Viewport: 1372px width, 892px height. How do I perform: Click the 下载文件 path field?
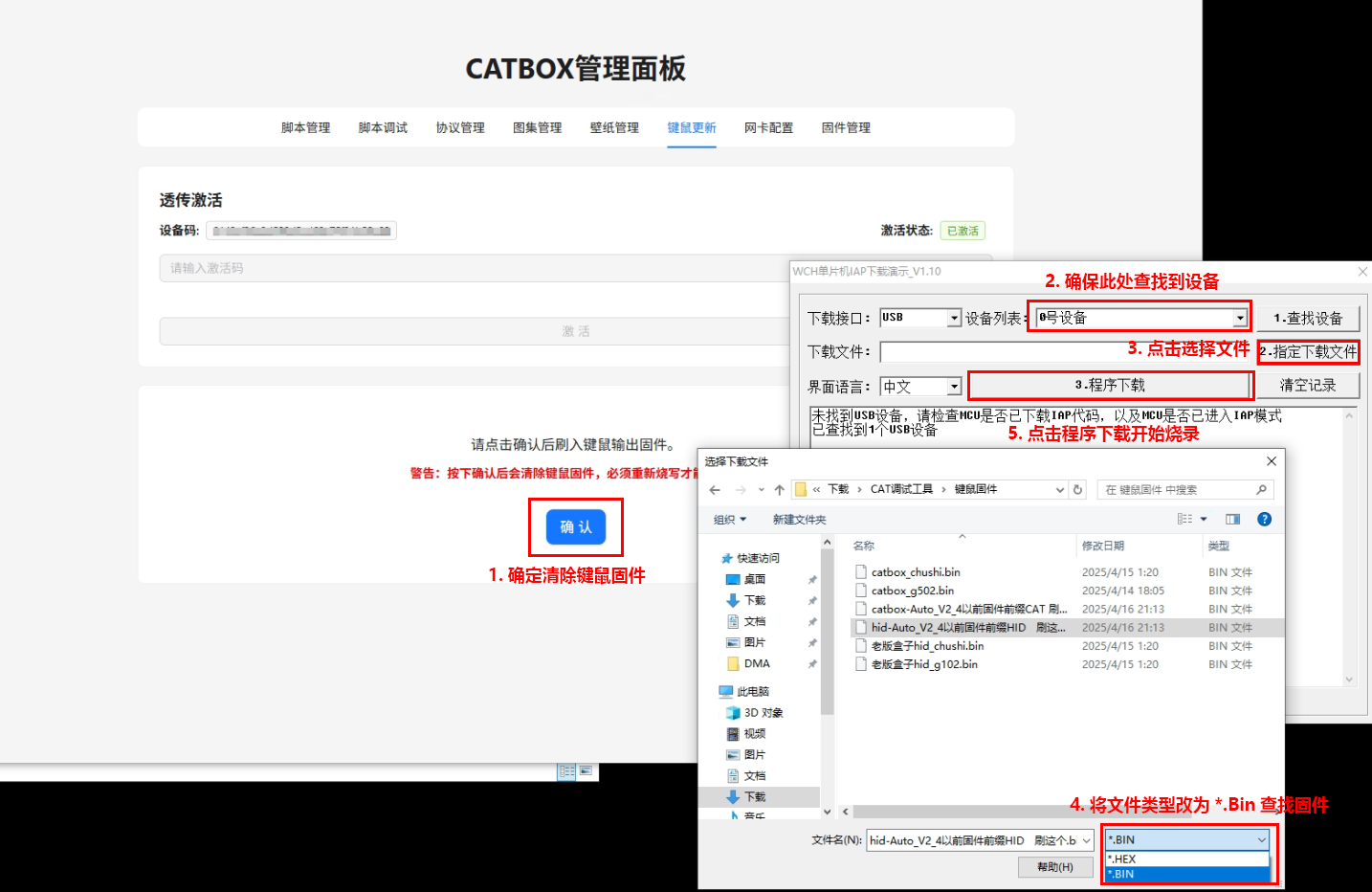(1067, 352)
